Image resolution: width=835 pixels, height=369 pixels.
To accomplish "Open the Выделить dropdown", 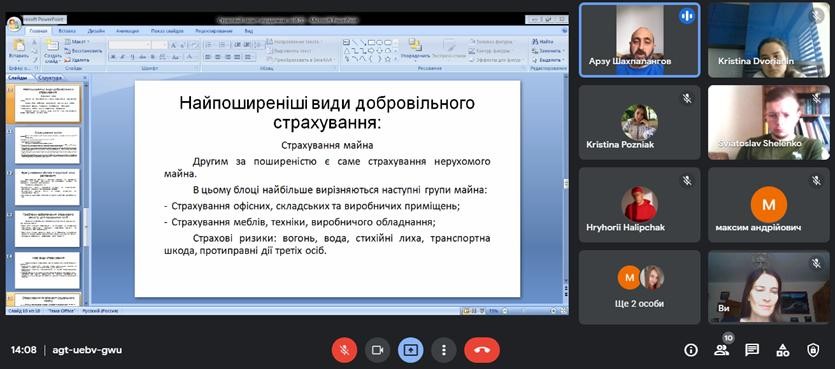I will tap(548, 60).
